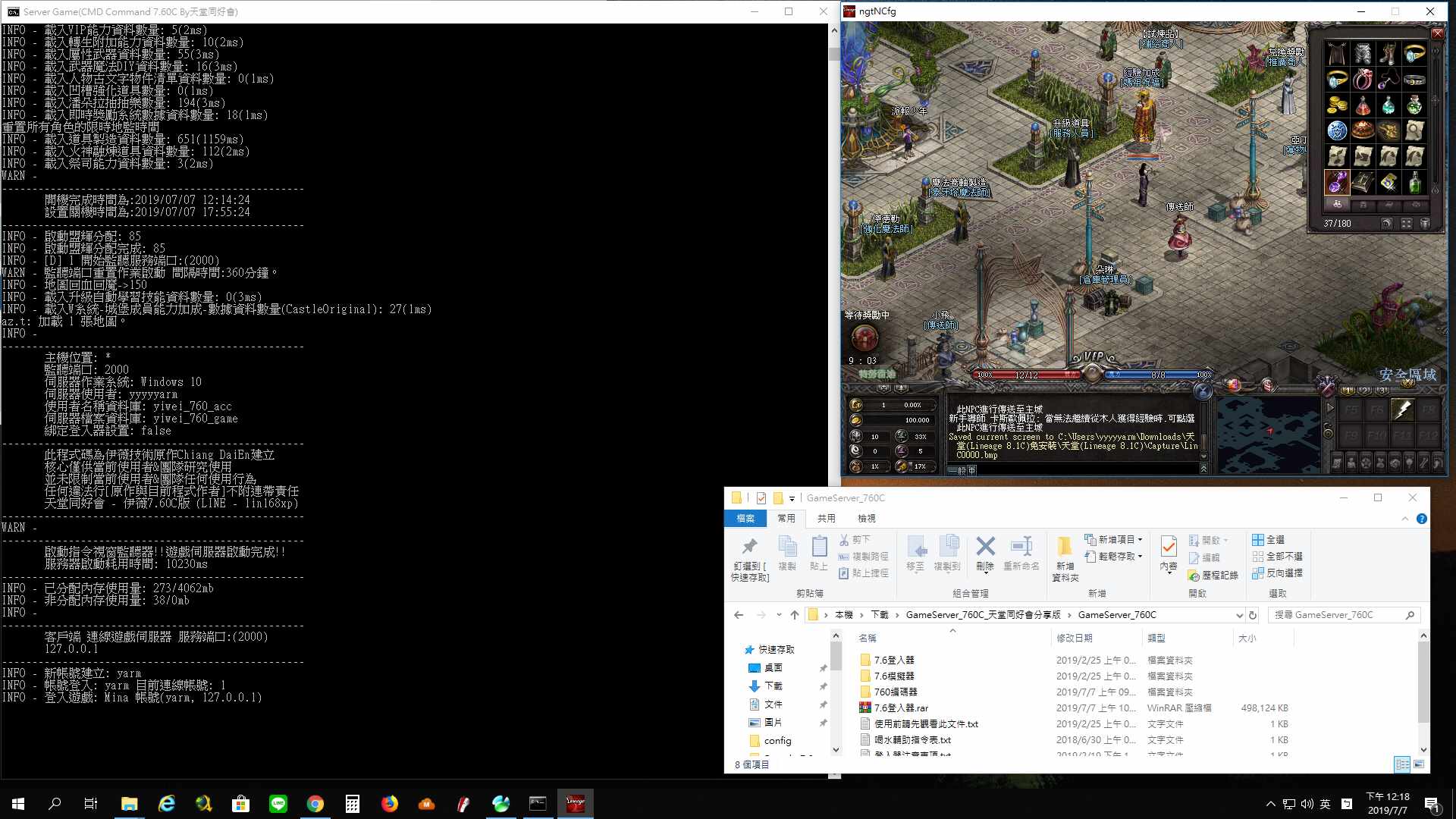Open LINE app from the taskbar
1456x819 pixels.
click(278, 804)
